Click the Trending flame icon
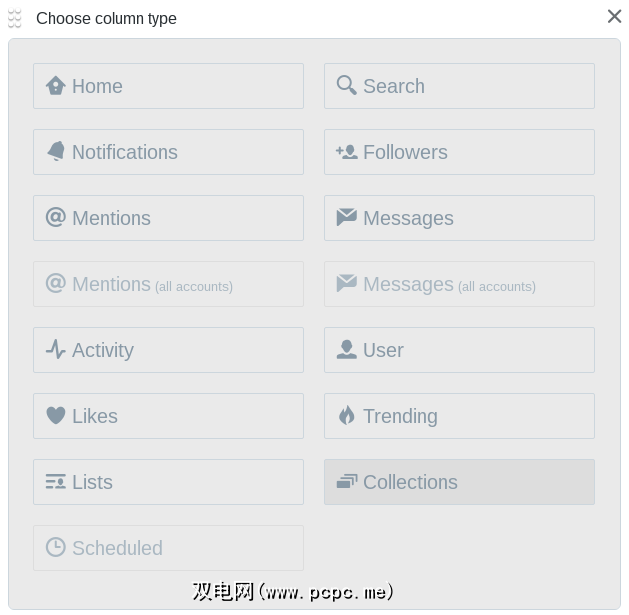The width and height of the screenshot is (629, 615). tap(347, 416)
